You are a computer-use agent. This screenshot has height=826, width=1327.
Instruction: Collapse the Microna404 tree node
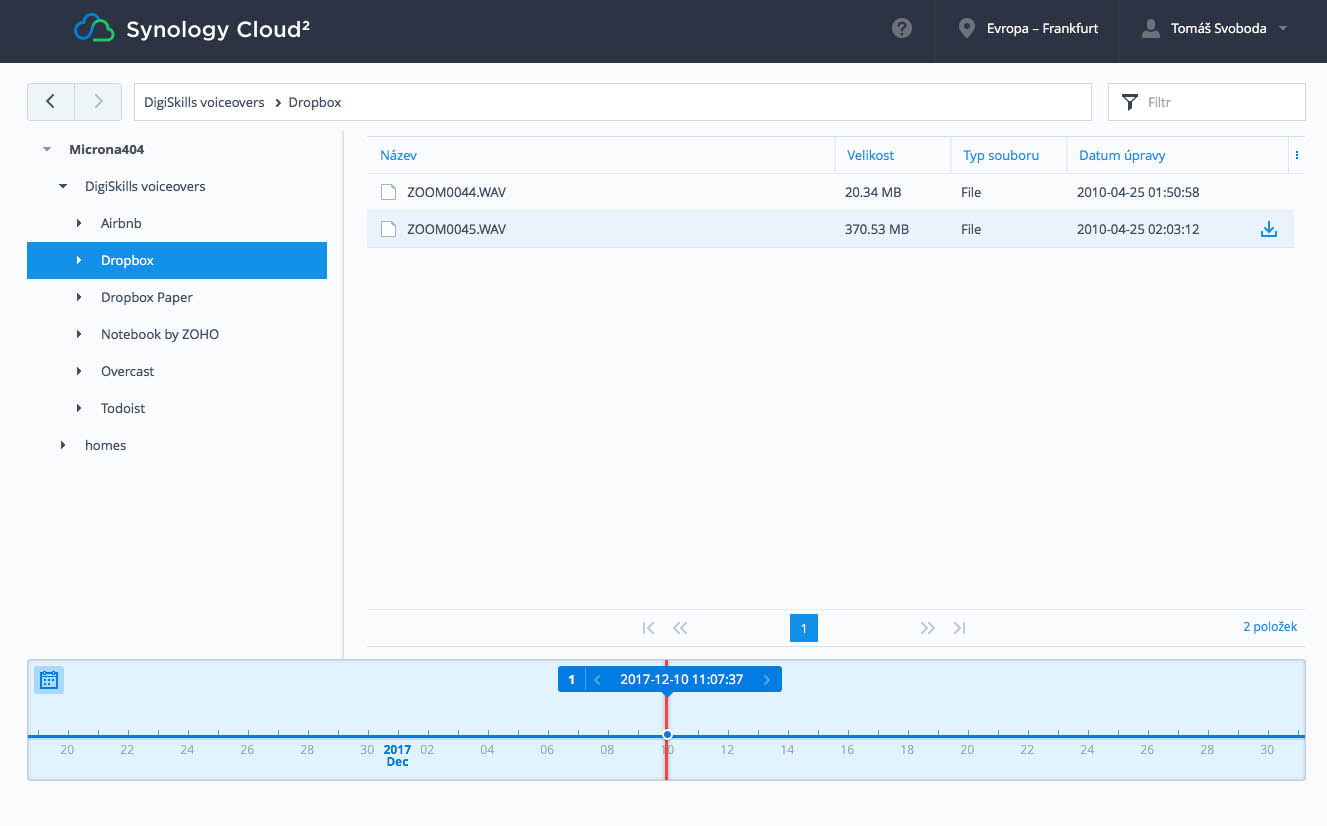(x=47, y=149)
